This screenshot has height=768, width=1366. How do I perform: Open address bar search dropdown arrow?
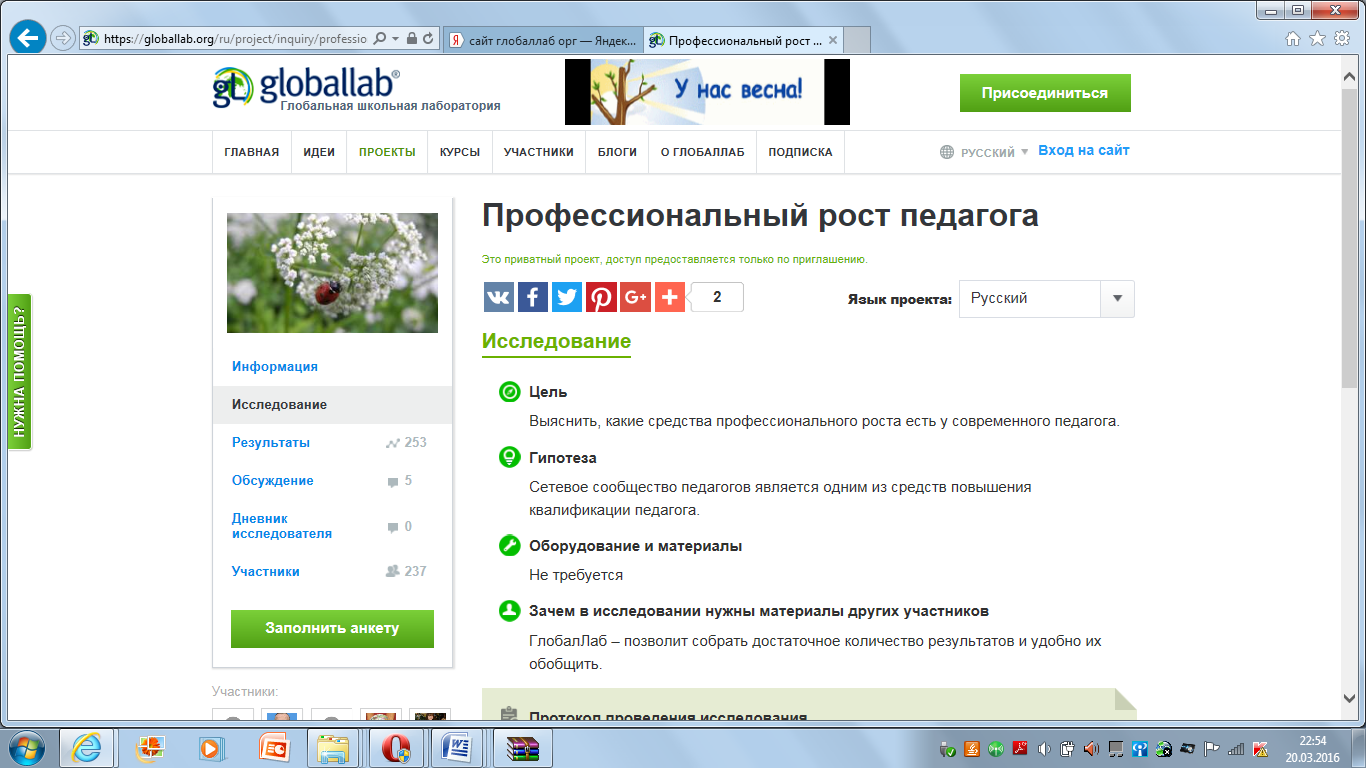[396, 39]
